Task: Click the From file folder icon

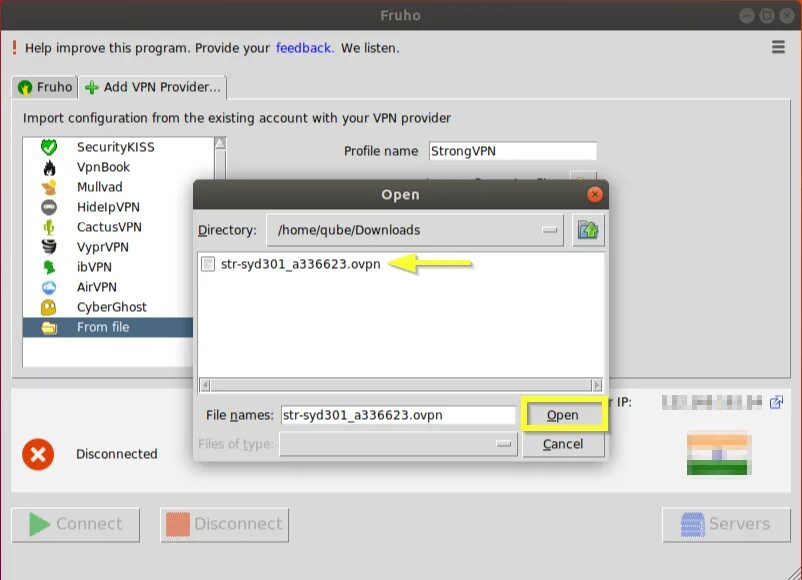Action: tap(49, 327)
